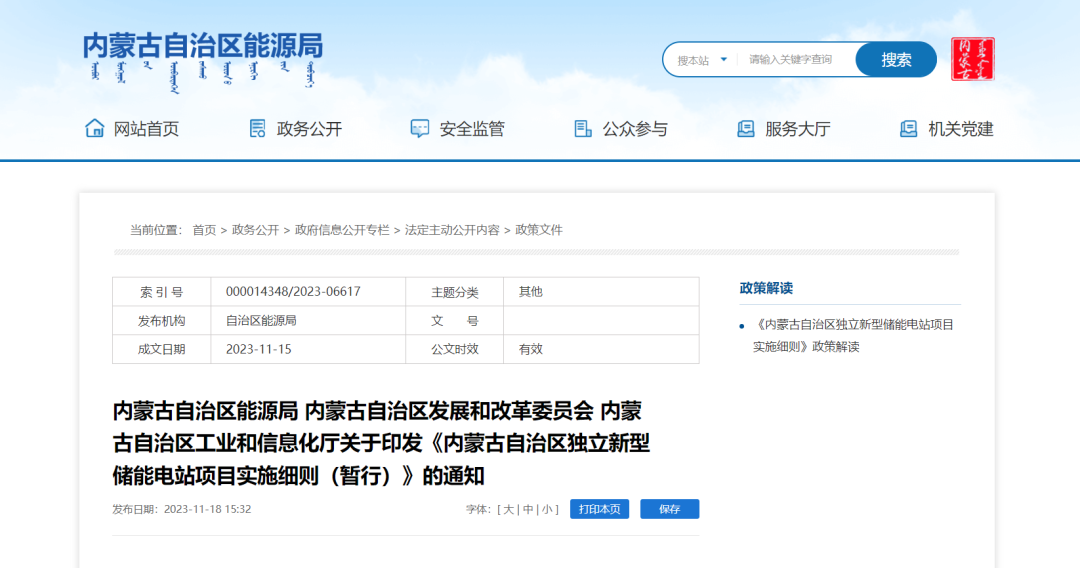Click the keyword search input field

point(797,60)
